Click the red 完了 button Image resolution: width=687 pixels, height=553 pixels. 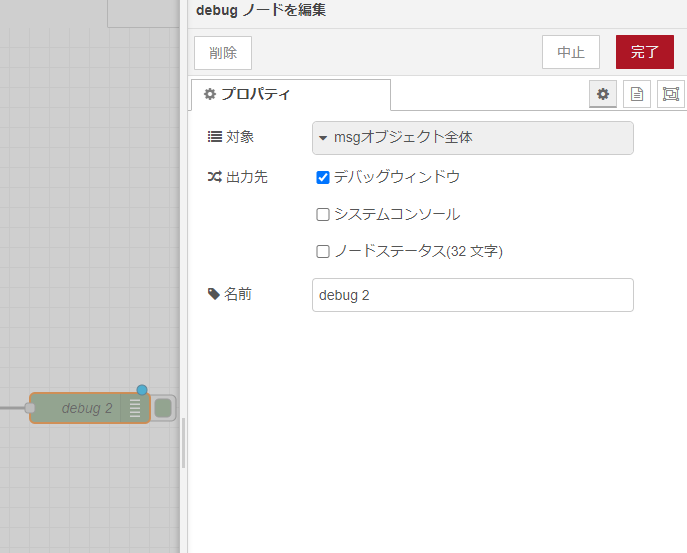coord(645,52)
